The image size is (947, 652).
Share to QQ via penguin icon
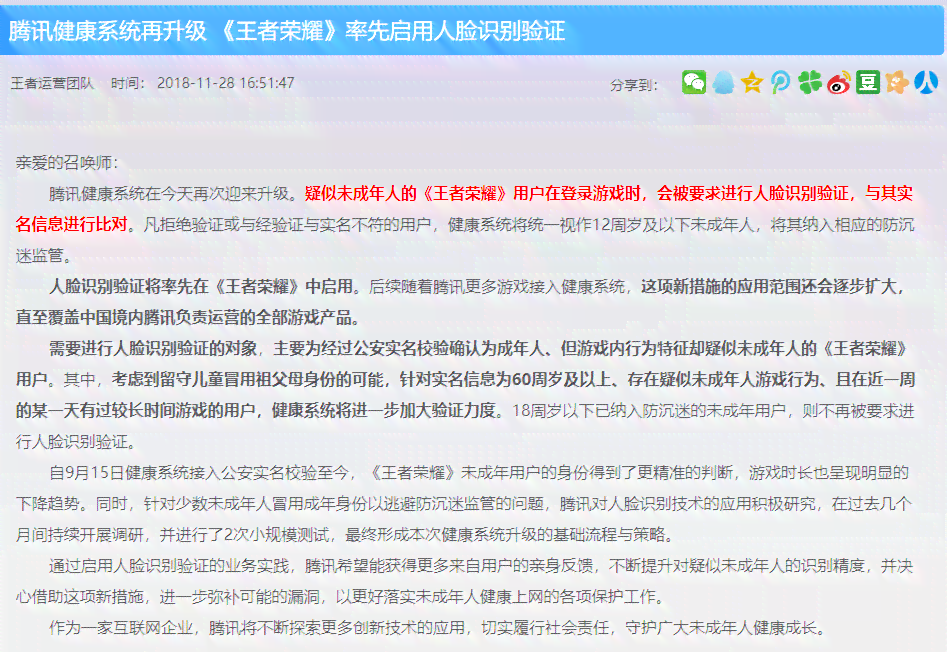[x=723, y=82]
